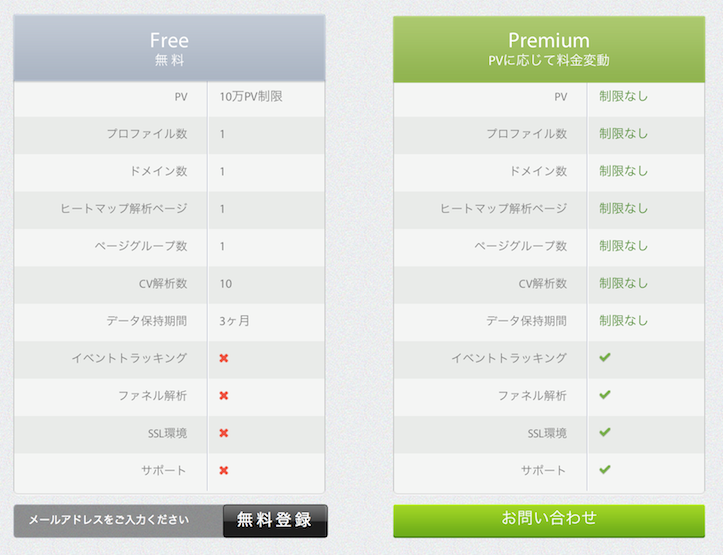The image size is (723, 555).
Task: Click Free plan's ヒートマップ解析ページ label
Action: [123, 209]
